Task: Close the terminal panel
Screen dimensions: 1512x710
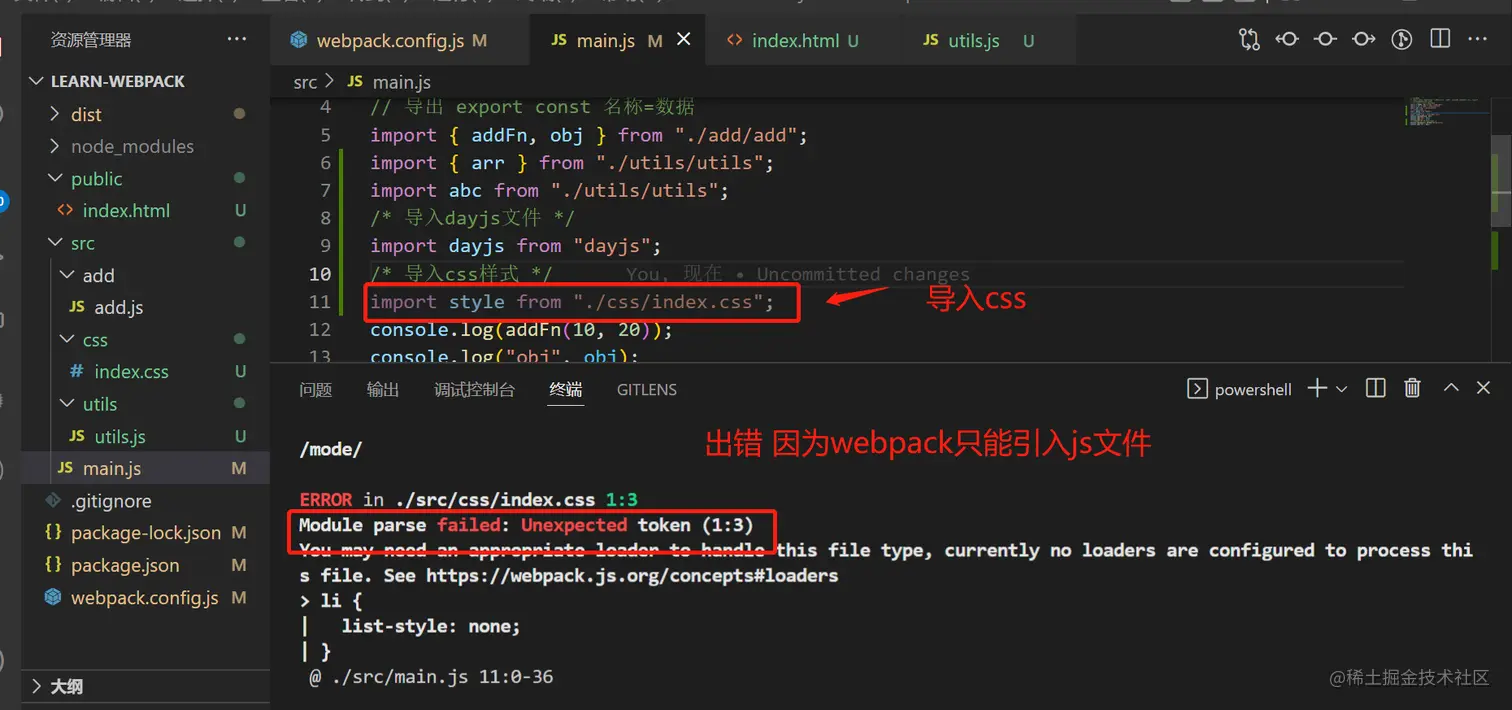Action: [1484, 388]
